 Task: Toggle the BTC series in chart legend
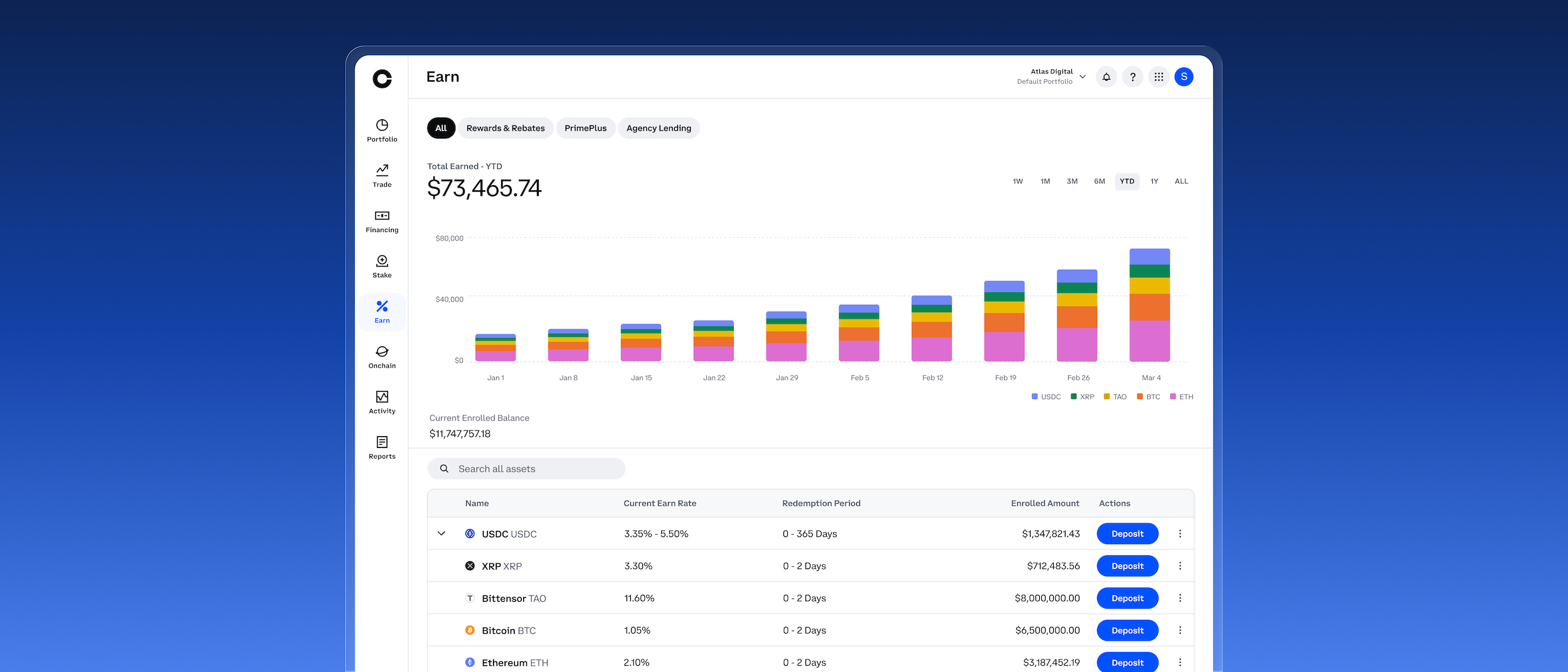coord(1148,397)
